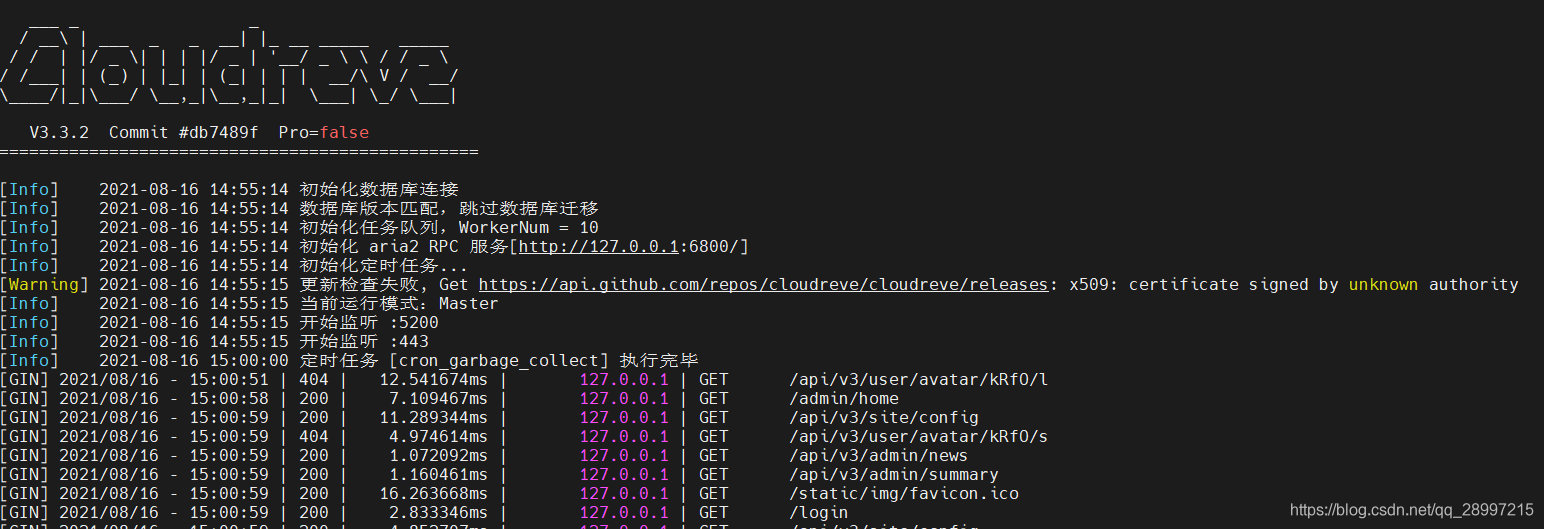1544x529 pixels.
Task: Click the GET method on /admin/home row
Action: tap(714, 399)
